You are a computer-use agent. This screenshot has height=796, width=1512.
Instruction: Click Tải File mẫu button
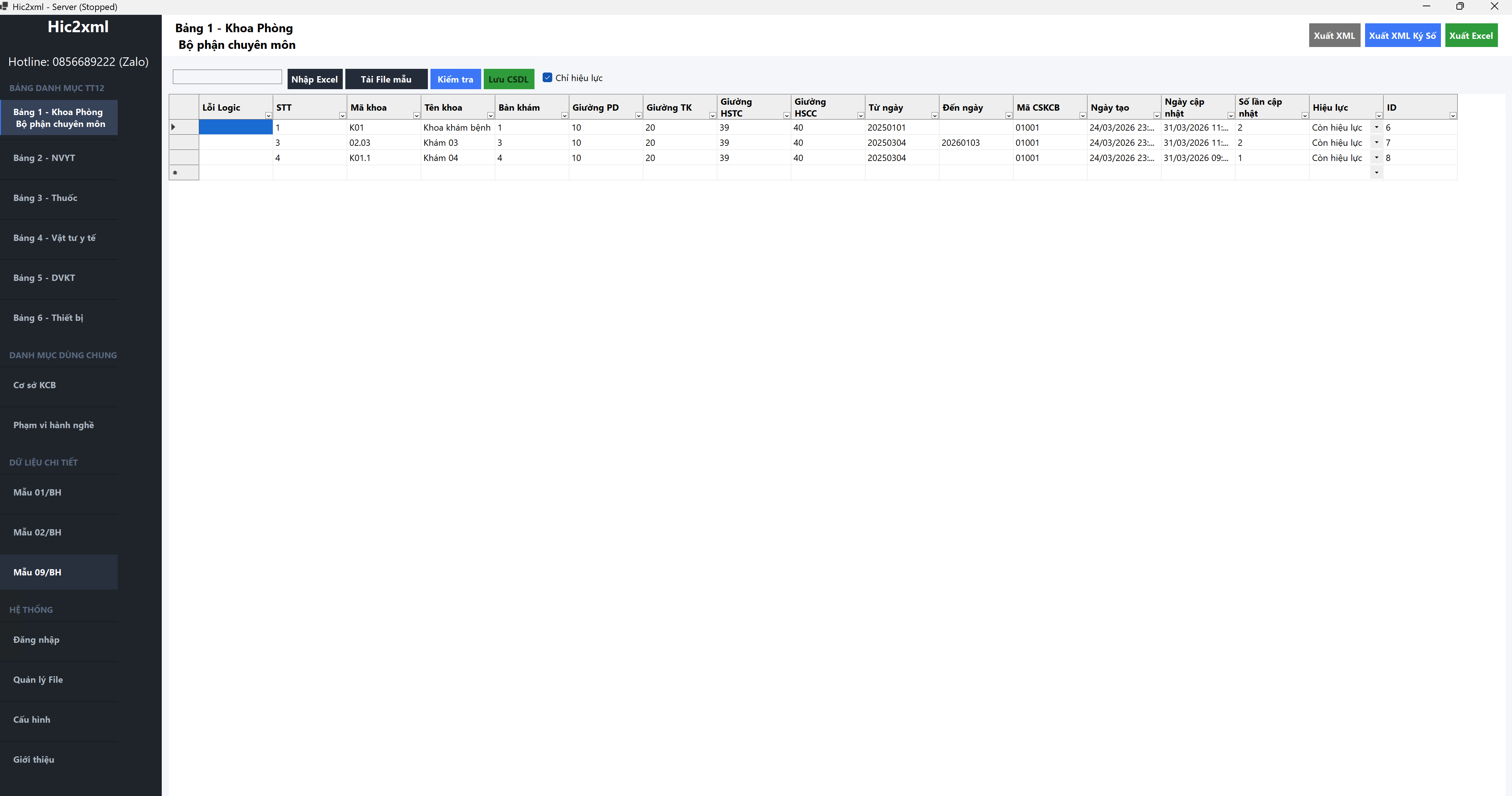(x=386, y=79)
